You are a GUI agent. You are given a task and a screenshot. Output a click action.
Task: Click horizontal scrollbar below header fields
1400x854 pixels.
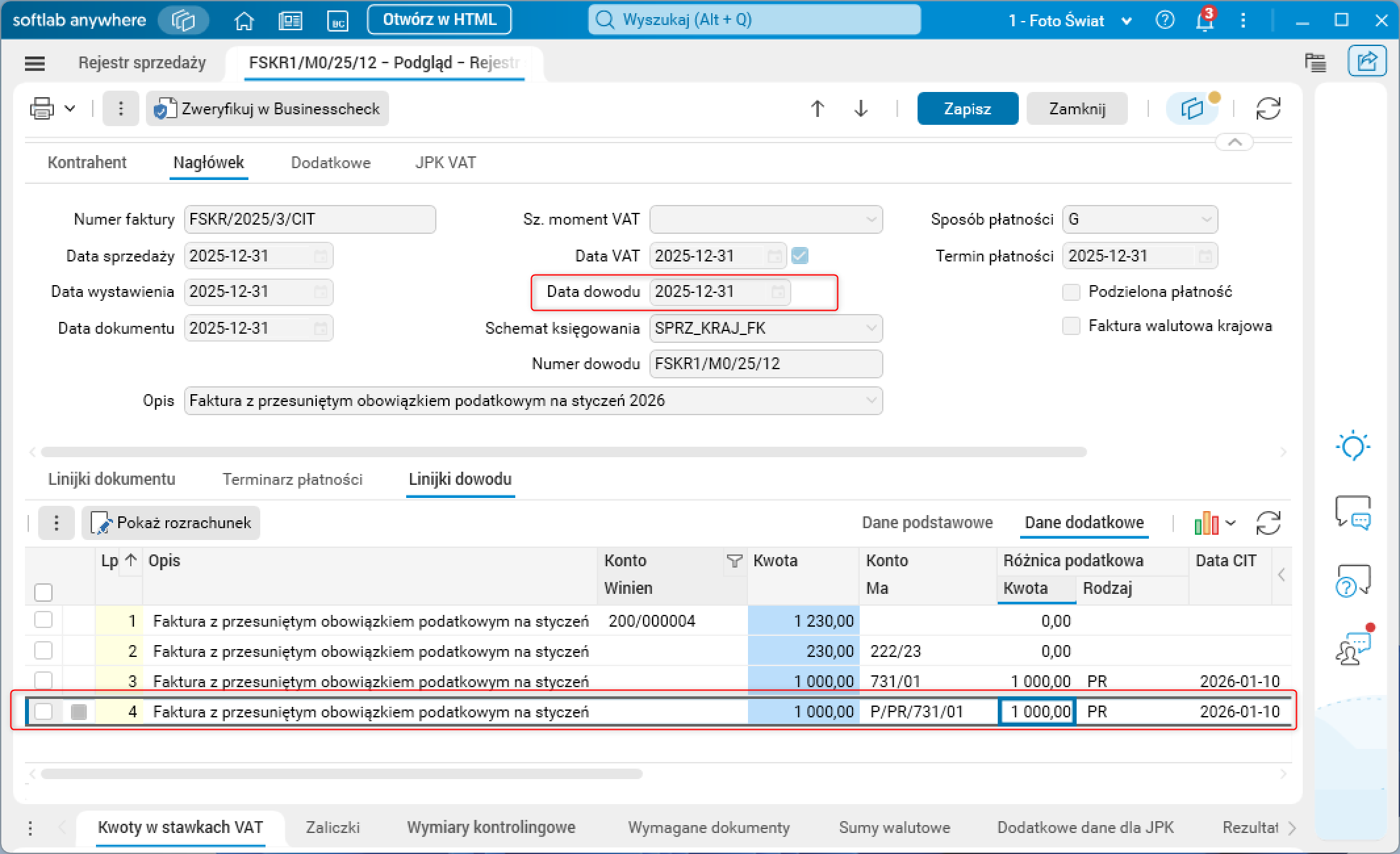click(563, 452)
